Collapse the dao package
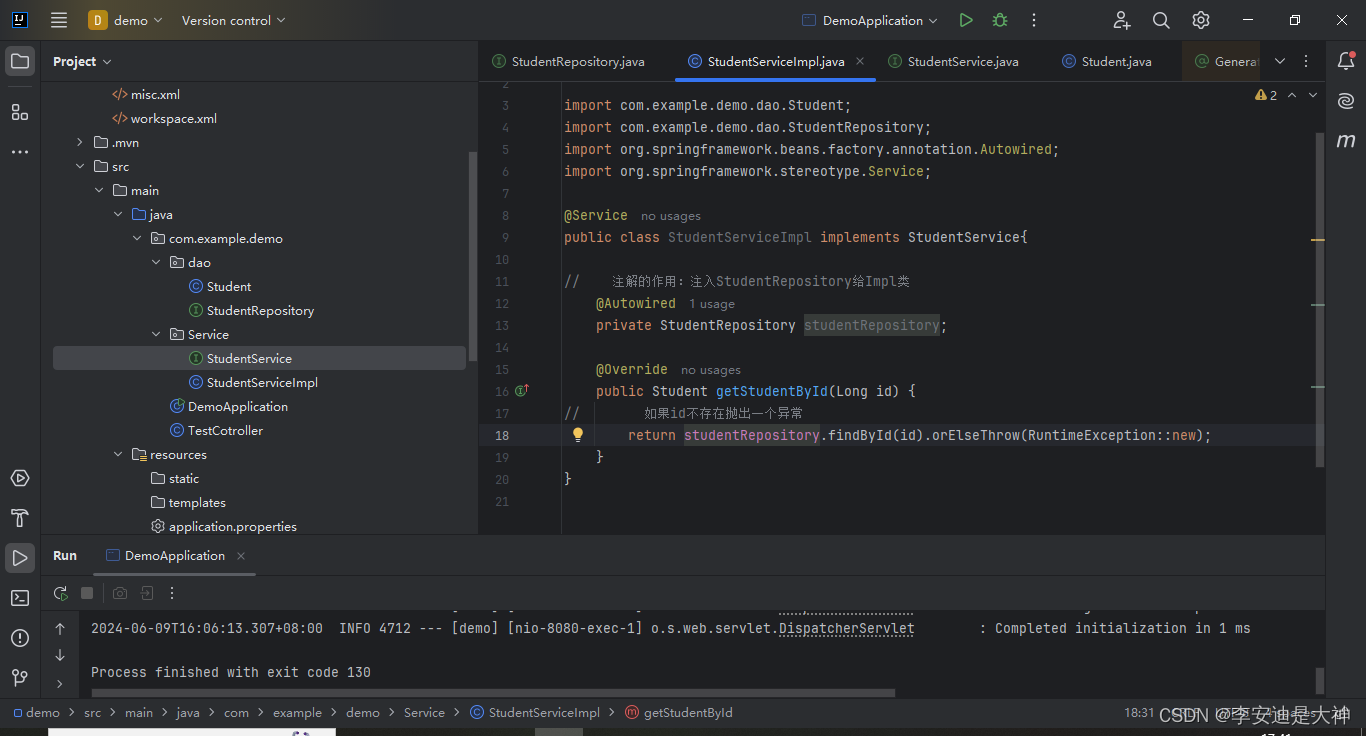 [x=156, y=263]
